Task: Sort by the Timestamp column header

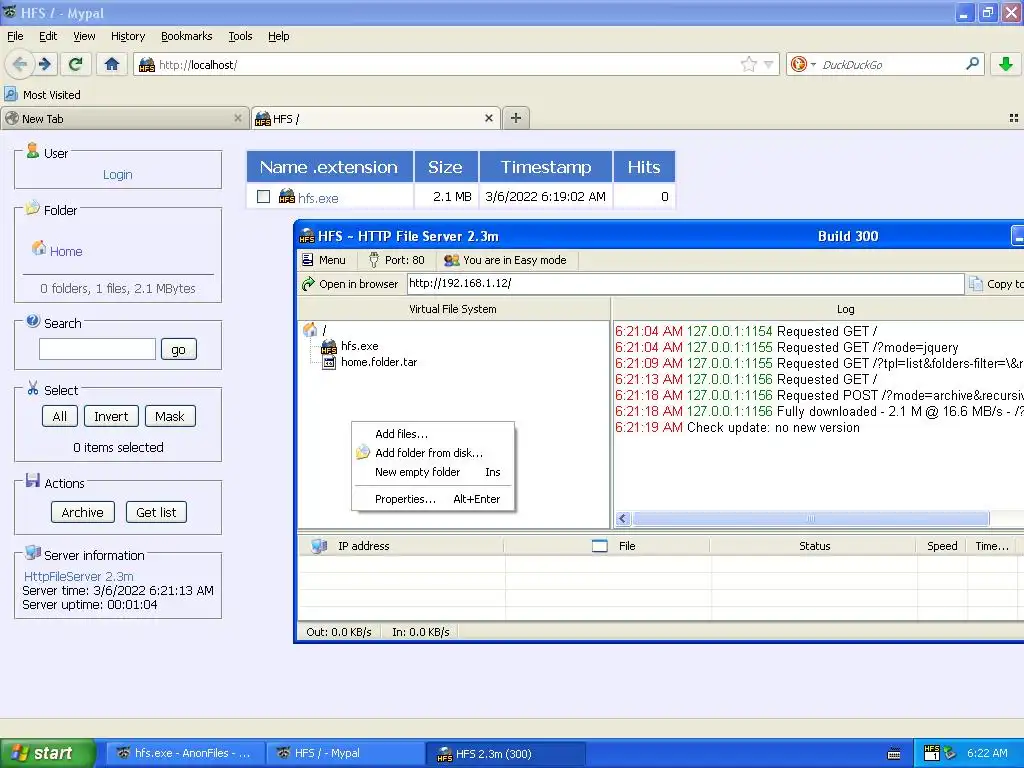Action: click(546, 167)
